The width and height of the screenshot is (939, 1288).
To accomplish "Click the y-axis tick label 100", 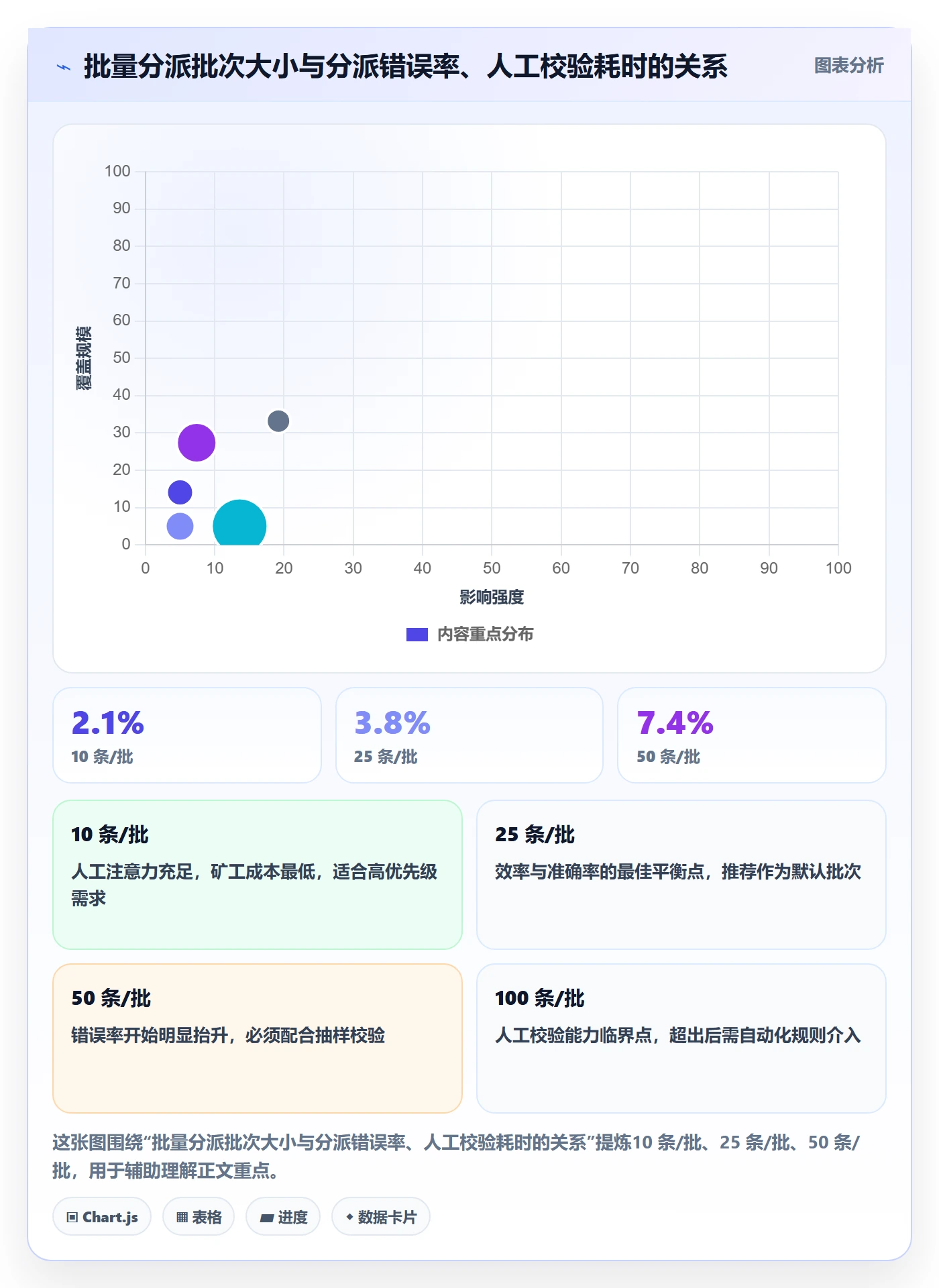I will point(117,171).
